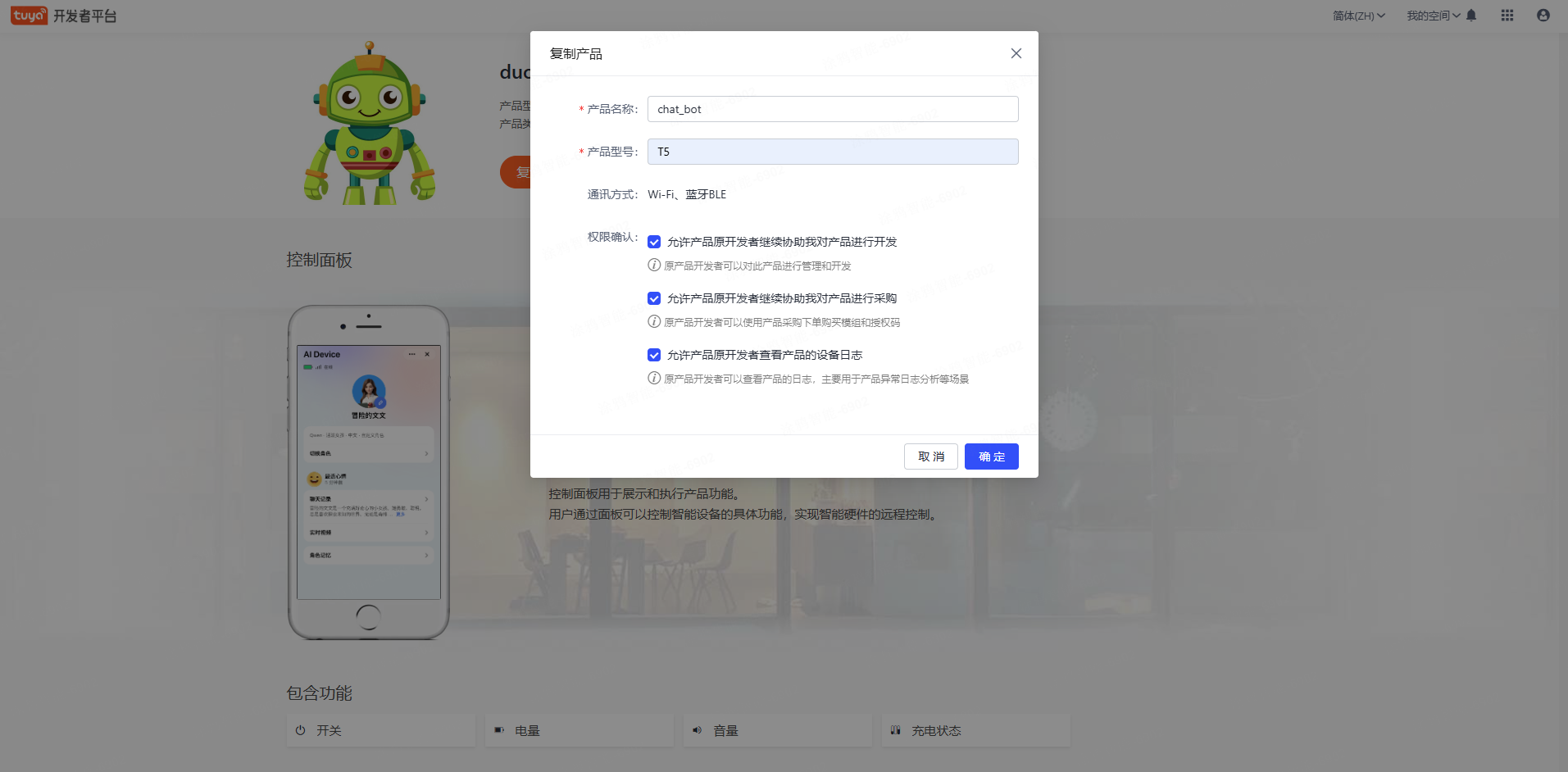Click info icon beside 查看产品的日志 hint

tap(654, 378)
